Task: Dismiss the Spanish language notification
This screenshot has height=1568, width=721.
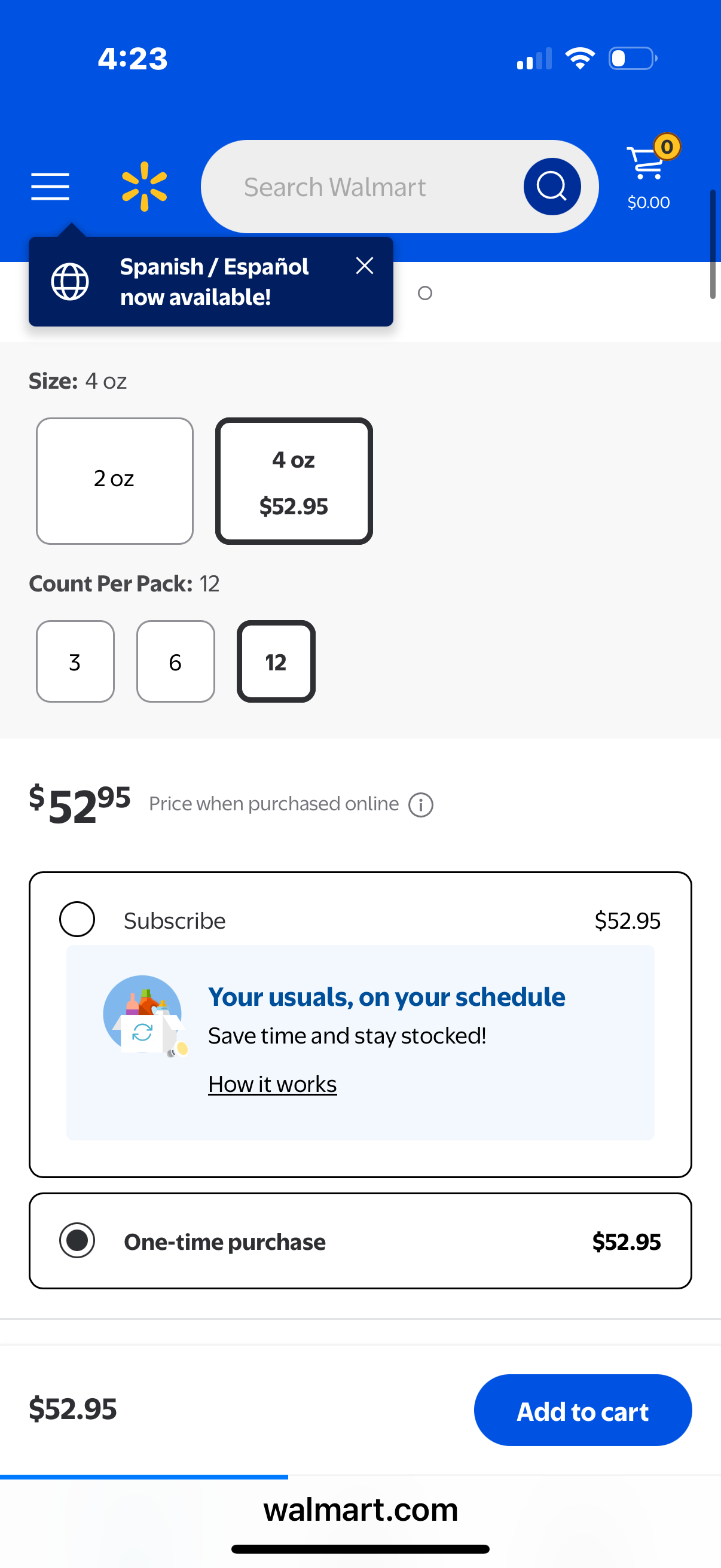Action: [365, 266]
